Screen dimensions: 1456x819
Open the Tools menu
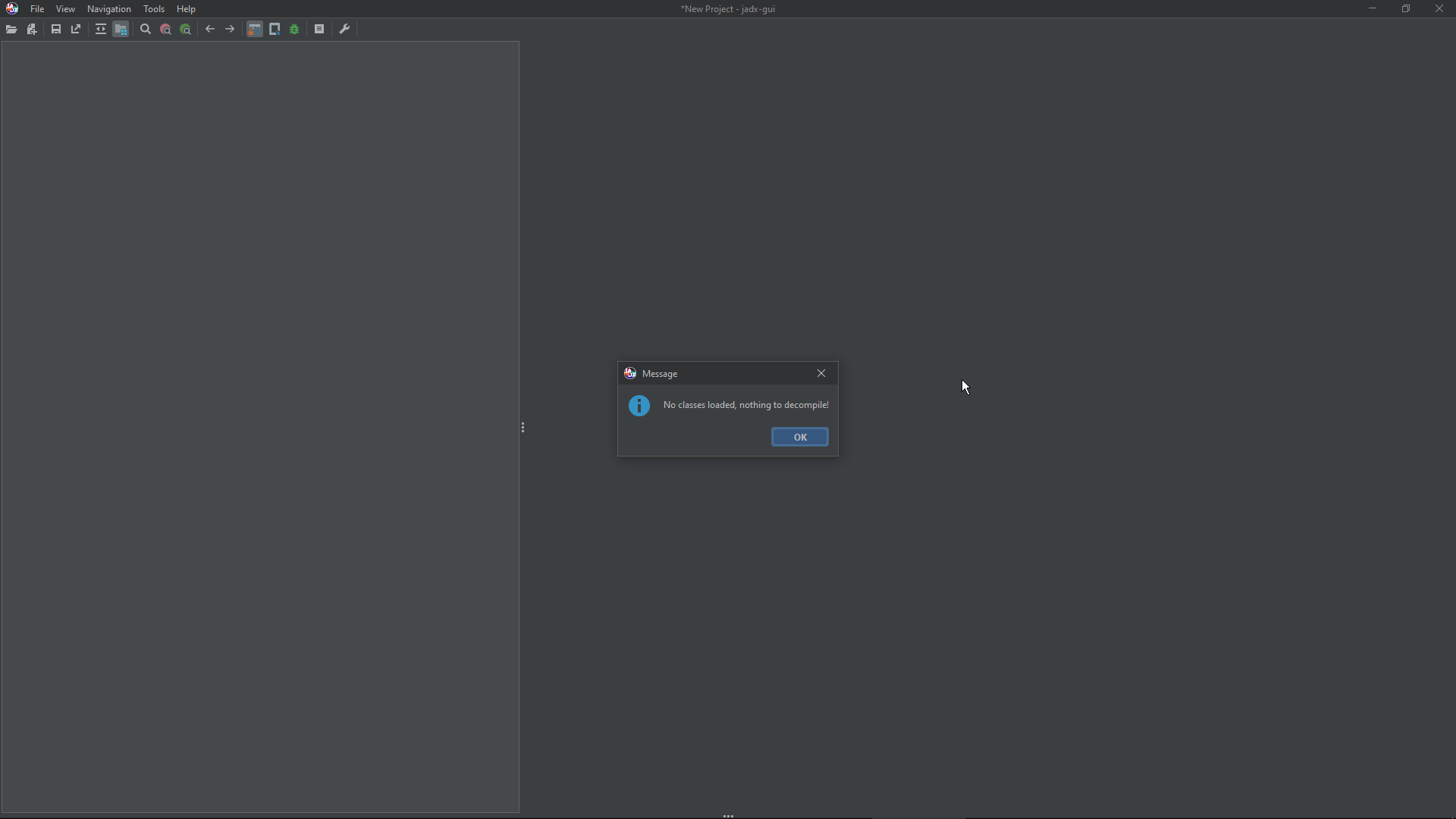pyautogui.click(x=155, y=8)
